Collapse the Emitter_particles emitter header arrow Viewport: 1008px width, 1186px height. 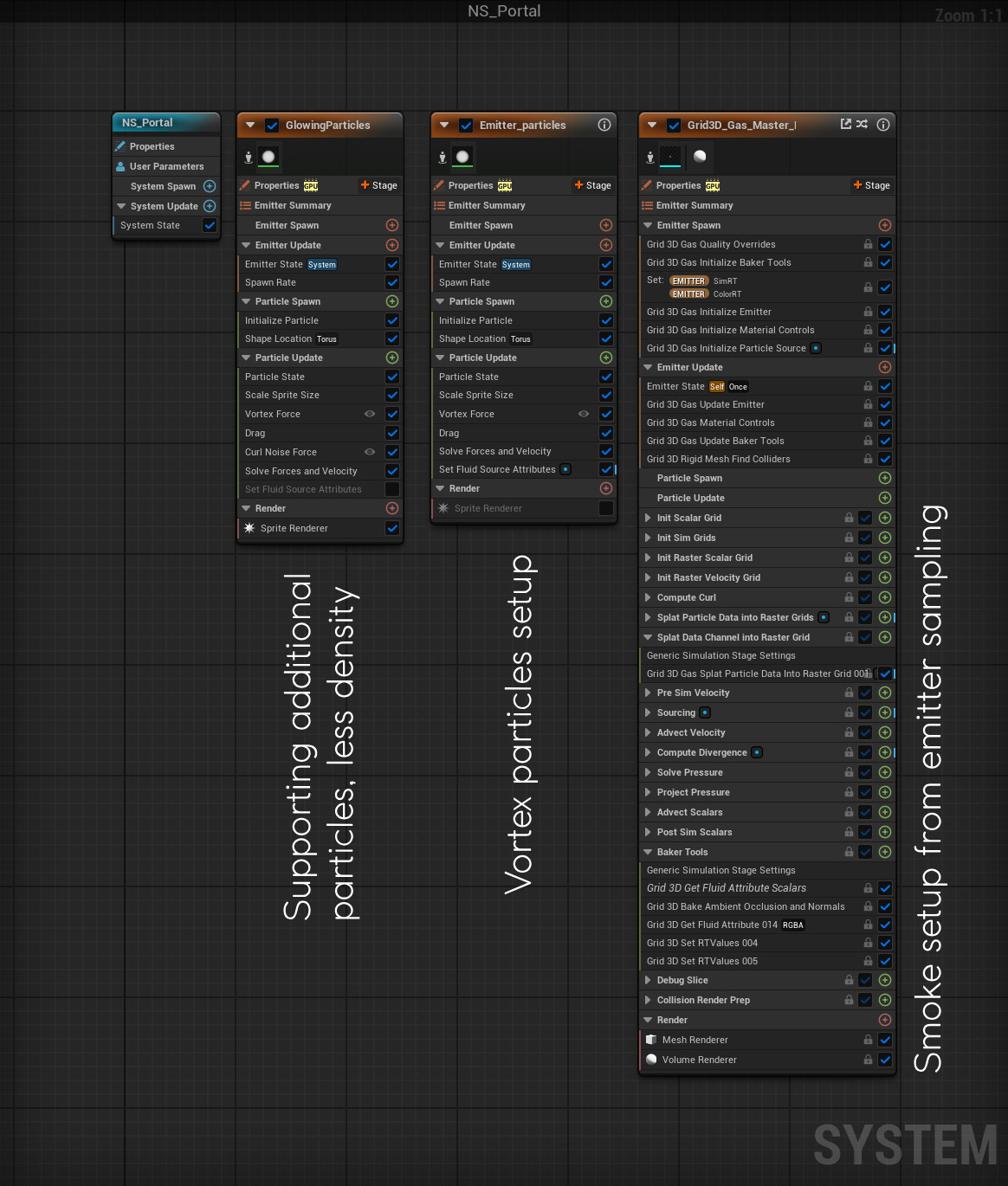point(444,126)
